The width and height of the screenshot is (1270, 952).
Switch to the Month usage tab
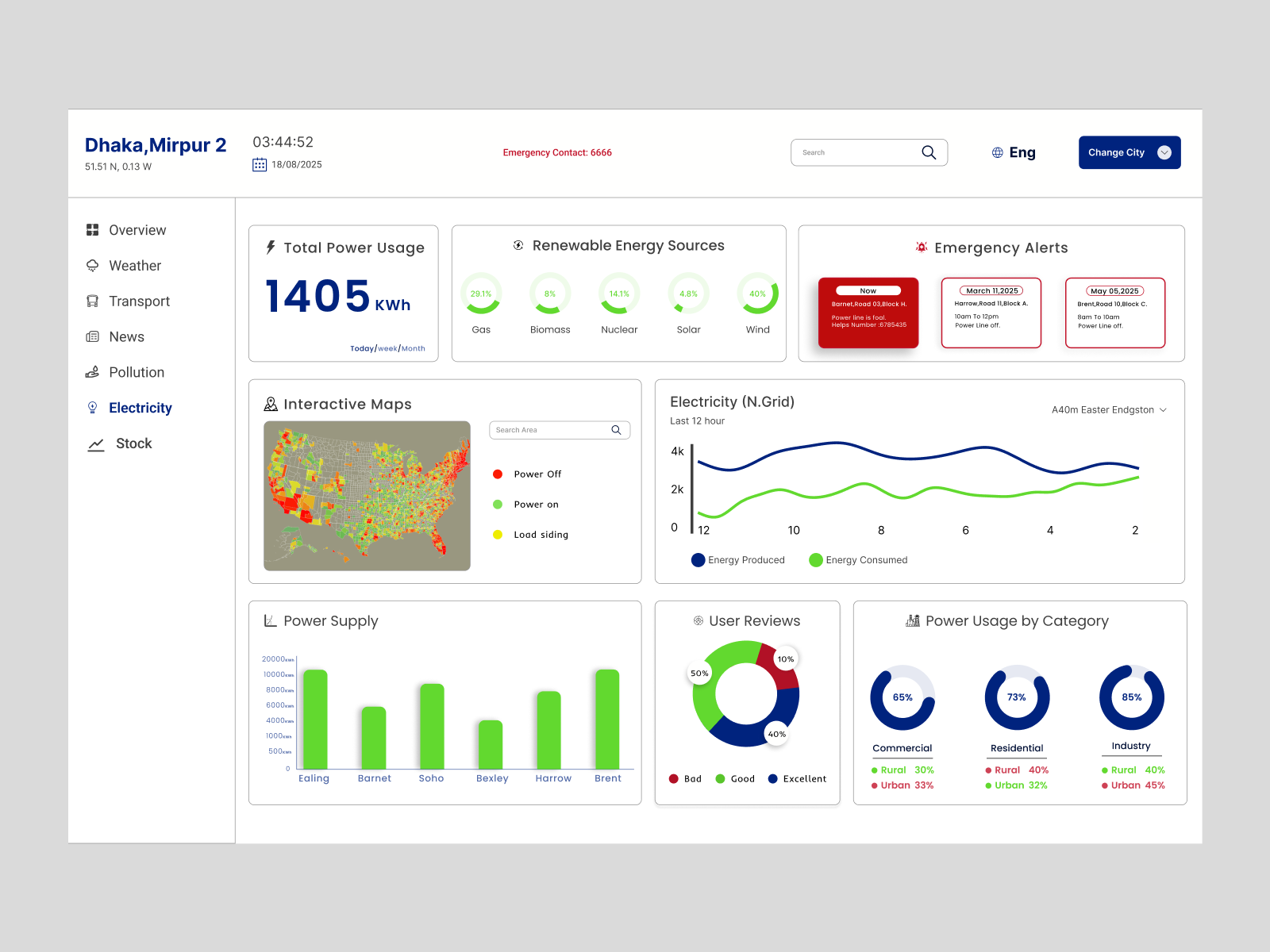tap(414, 348)
